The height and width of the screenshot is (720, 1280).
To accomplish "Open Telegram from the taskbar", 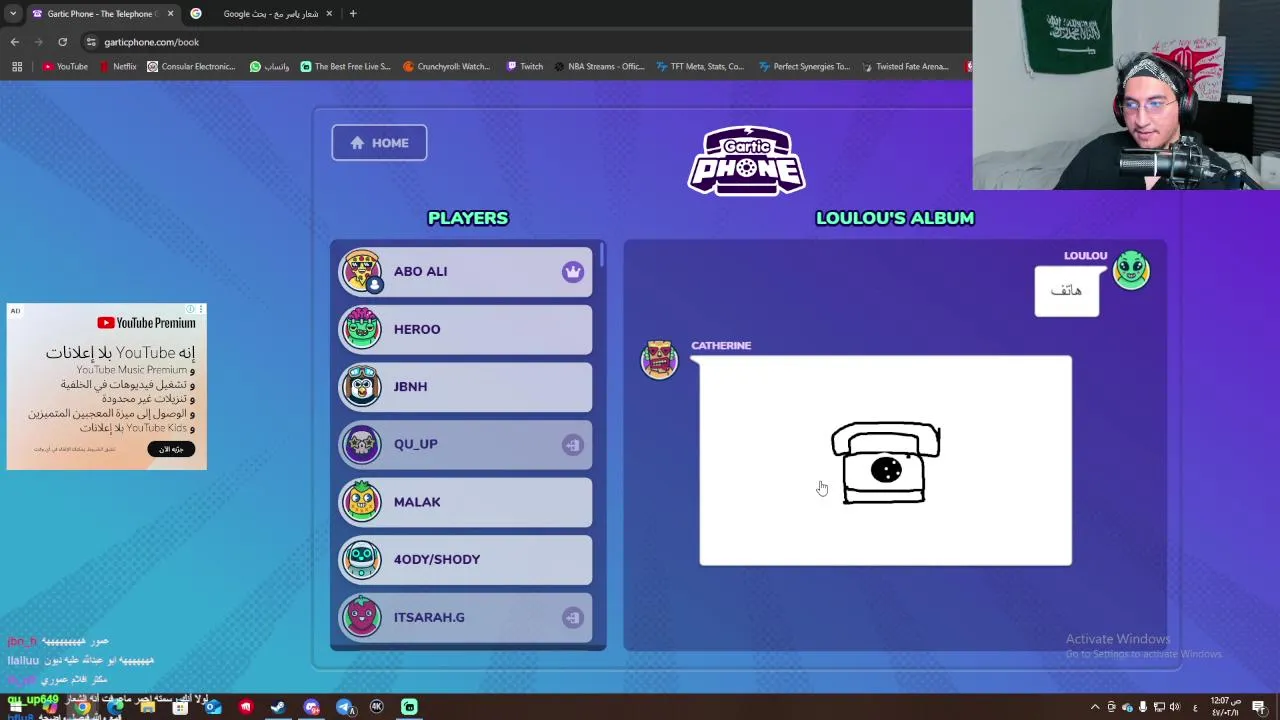I will point(344,707).
